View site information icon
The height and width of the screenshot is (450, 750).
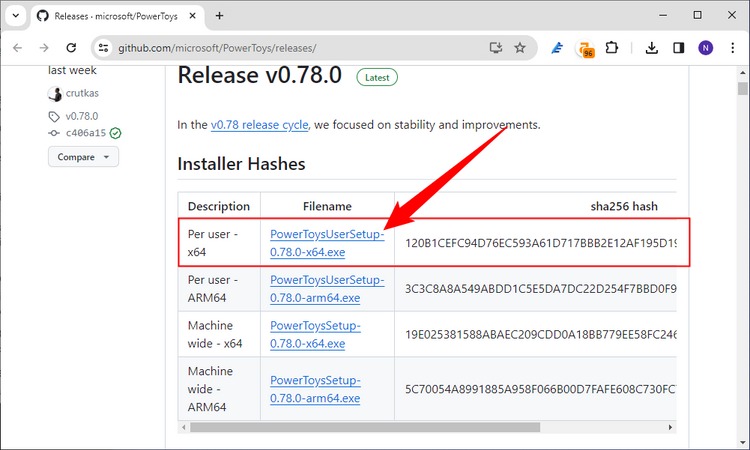click(103, 48)
